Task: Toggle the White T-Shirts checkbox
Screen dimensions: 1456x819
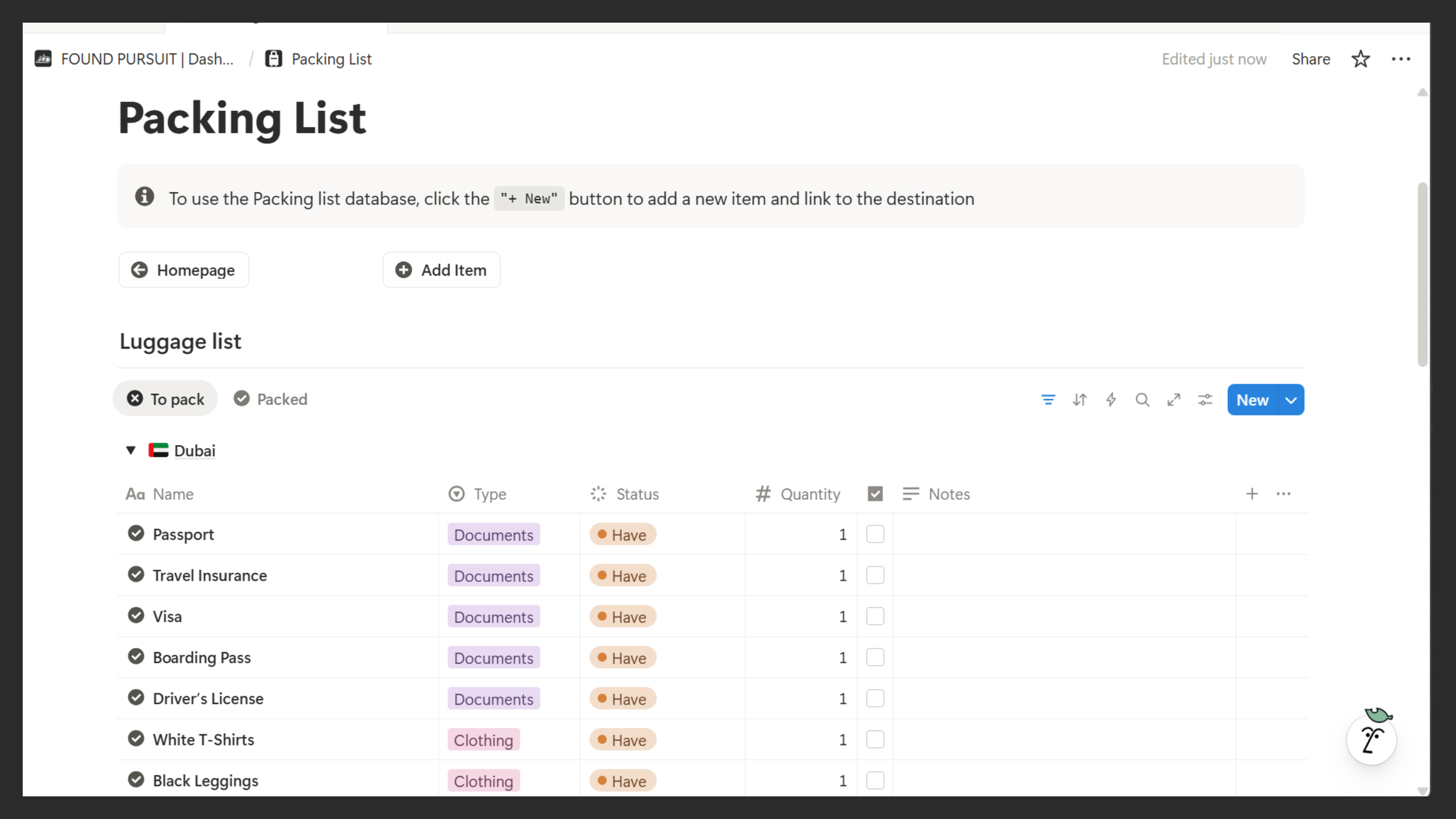Action: click(x=875, y=739)
